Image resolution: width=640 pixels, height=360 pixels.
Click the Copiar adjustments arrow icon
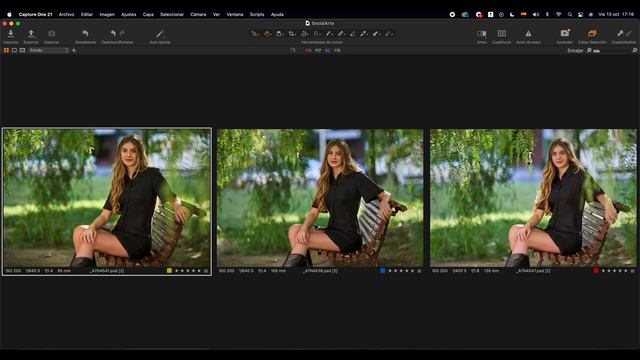coord(620,33)
